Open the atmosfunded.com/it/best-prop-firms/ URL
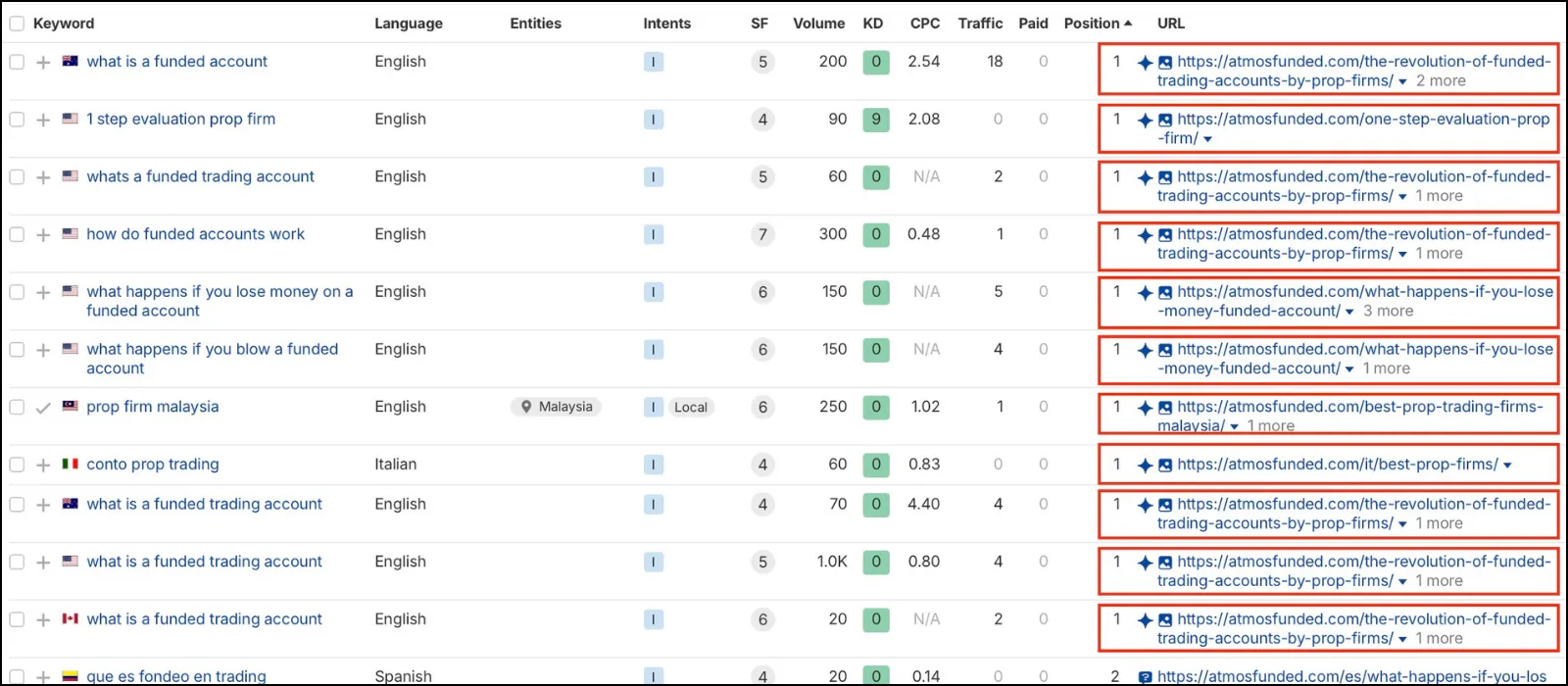Image resolution: width=1568 pixels, height=686 pixels. [x=1338, y=465]
